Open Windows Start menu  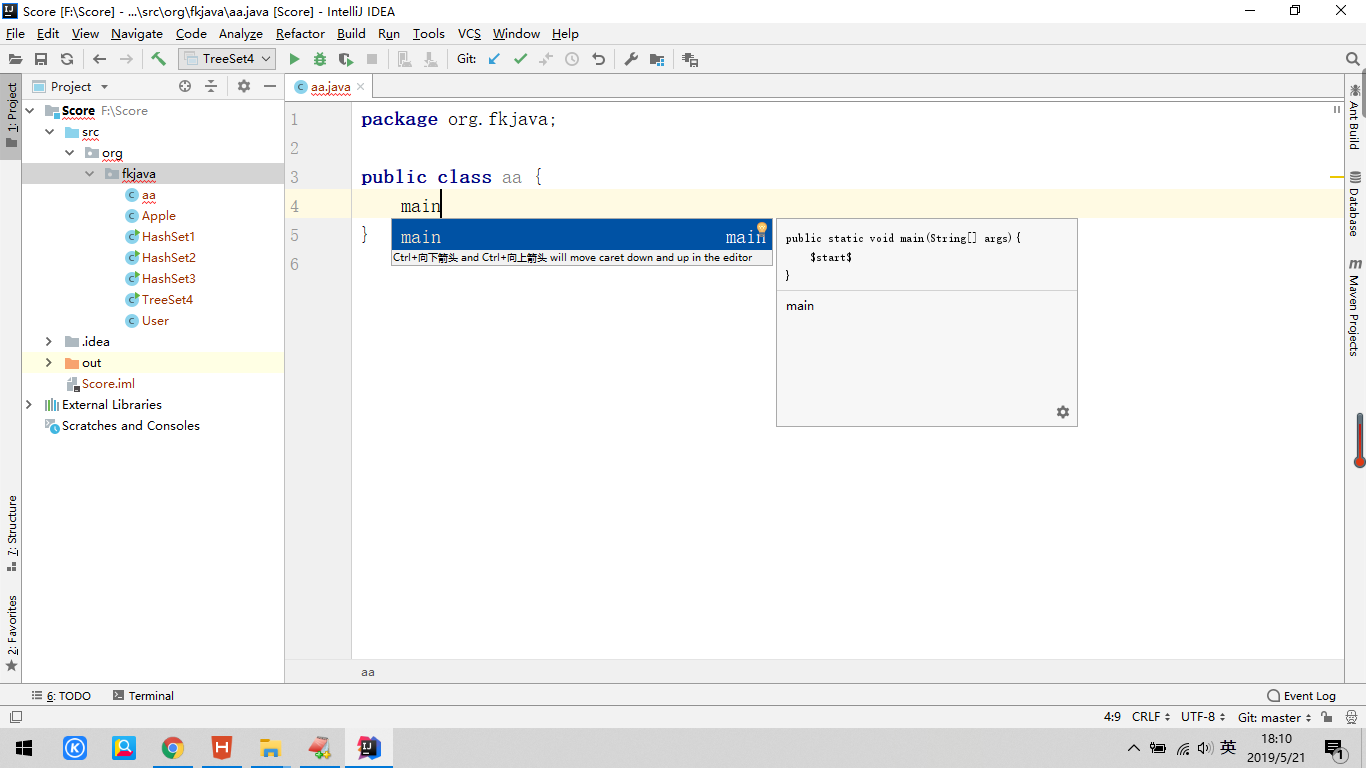point(24,747)
